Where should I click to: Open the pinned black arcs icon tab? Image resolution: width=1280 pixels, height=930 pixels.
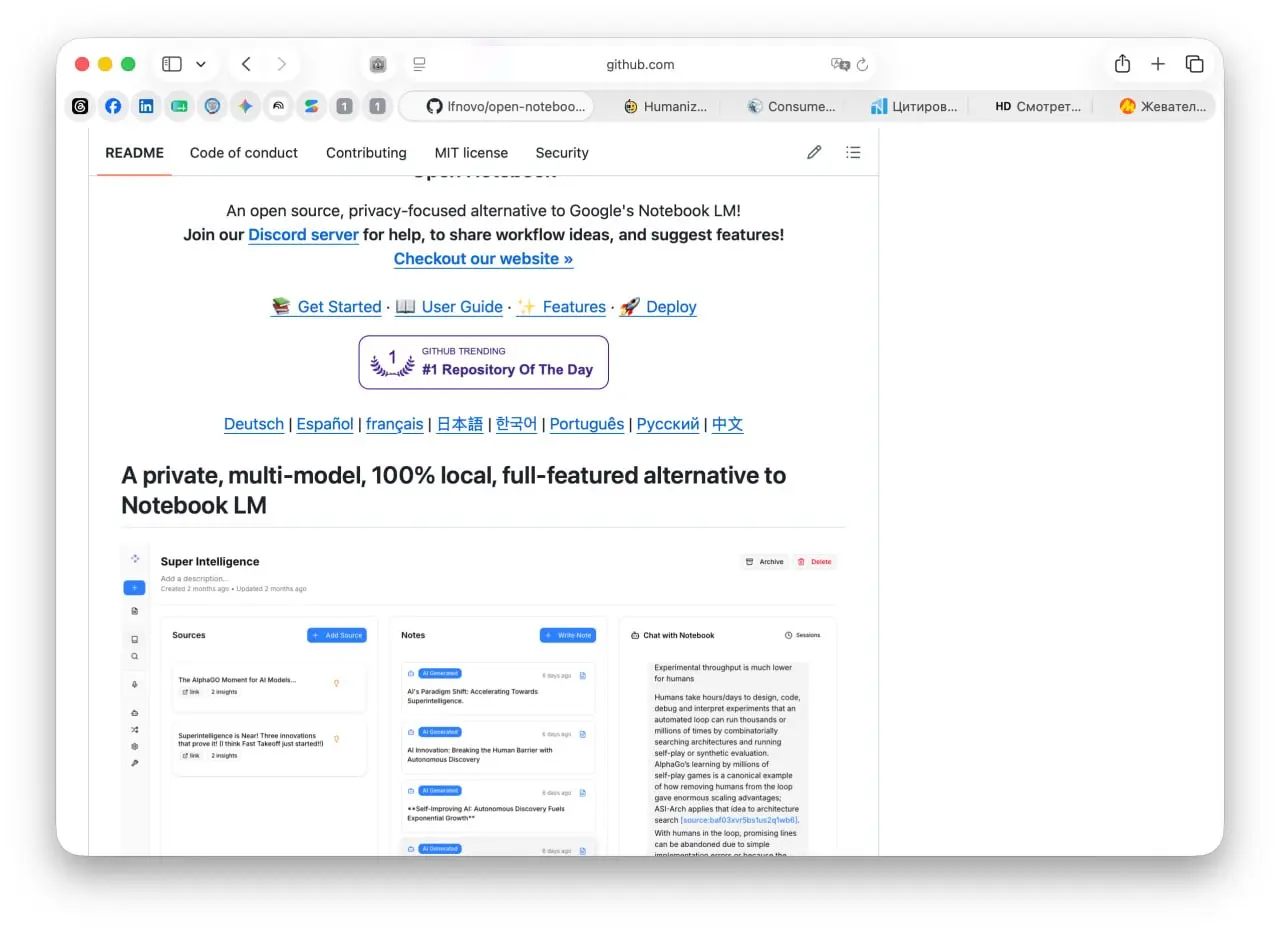tap(278, 106)
